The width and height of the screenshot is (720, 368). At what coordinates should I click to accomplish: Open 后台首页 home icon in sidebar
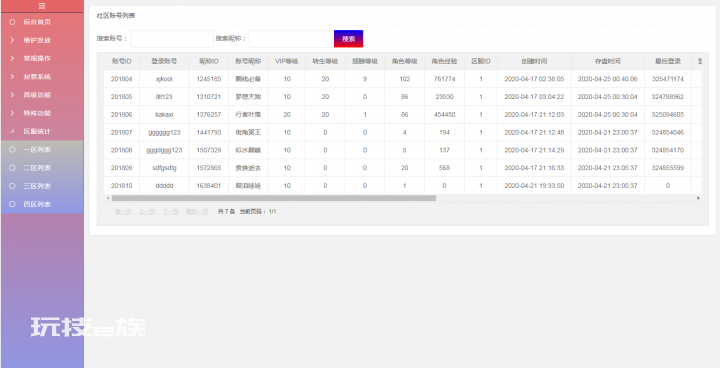pyautogui.click(x=12, y=22)
